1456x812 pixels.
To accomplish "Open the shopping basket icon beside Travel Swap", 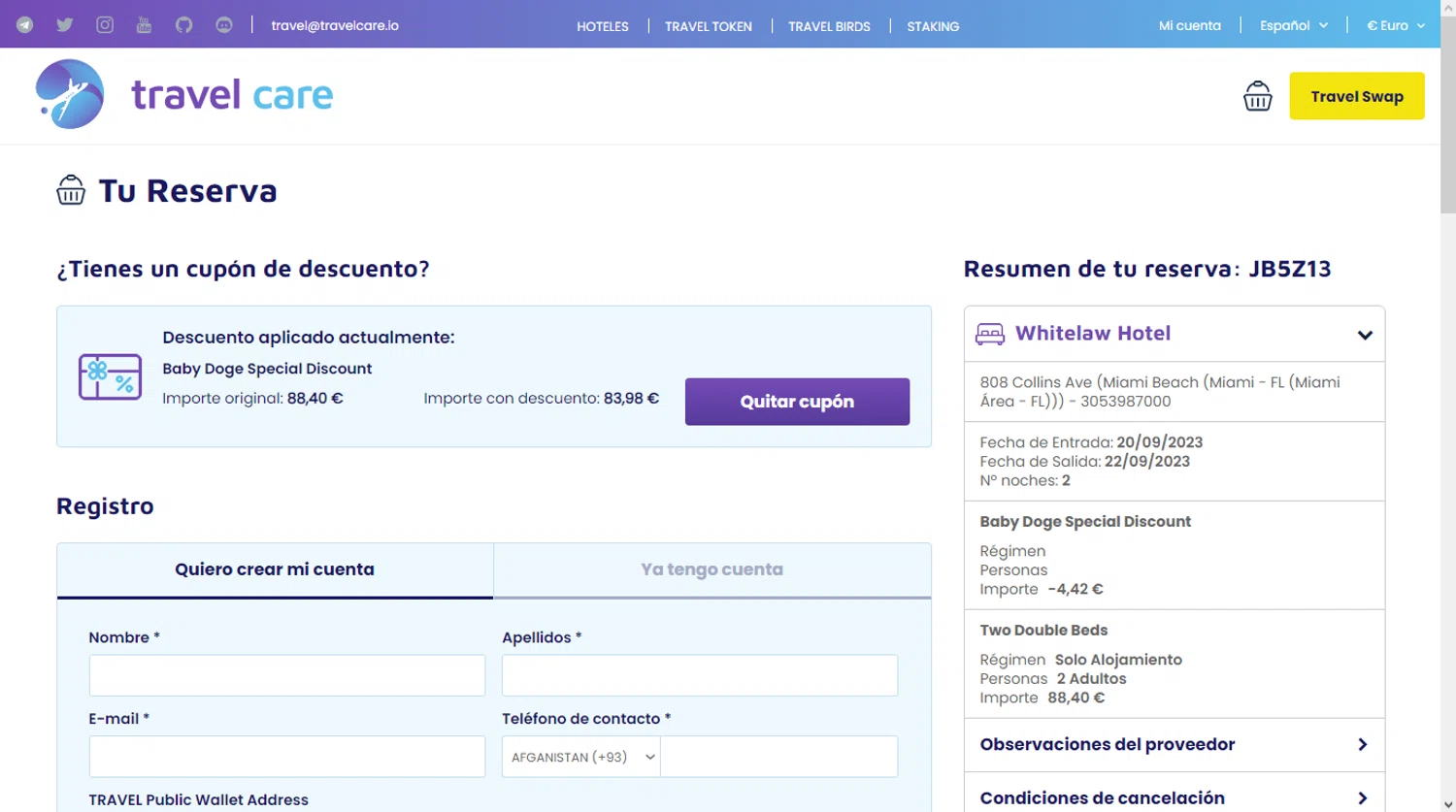I will pyautogui.click(x=1258, y=96).
